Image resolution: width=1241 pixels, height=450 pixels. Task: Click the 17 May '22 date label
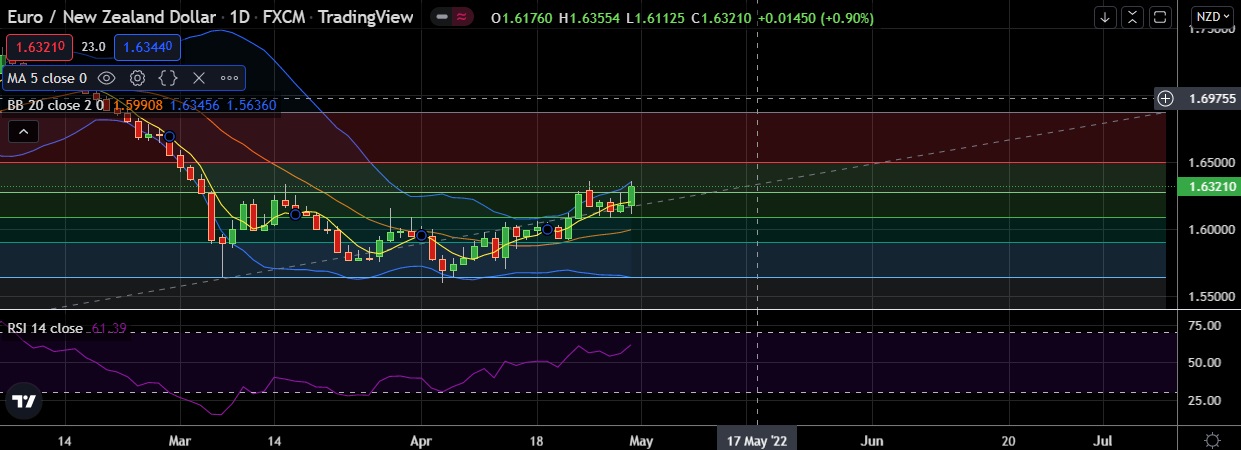tap(757, 440)
